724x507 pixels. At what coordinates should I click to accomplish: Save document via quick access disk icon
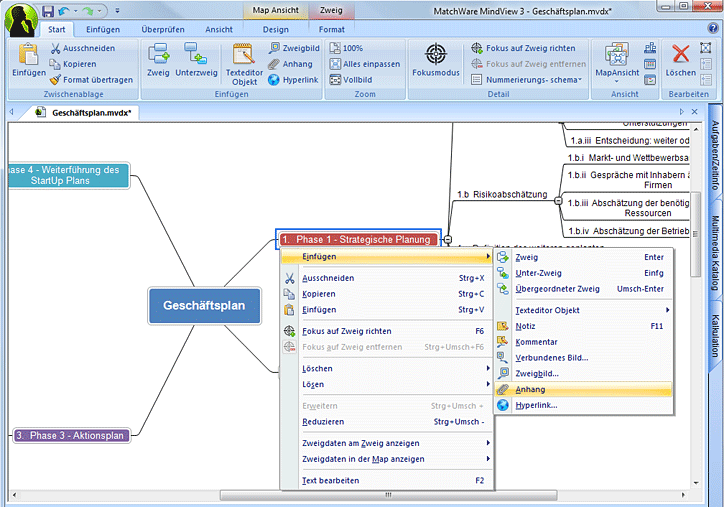pos(48,11)
